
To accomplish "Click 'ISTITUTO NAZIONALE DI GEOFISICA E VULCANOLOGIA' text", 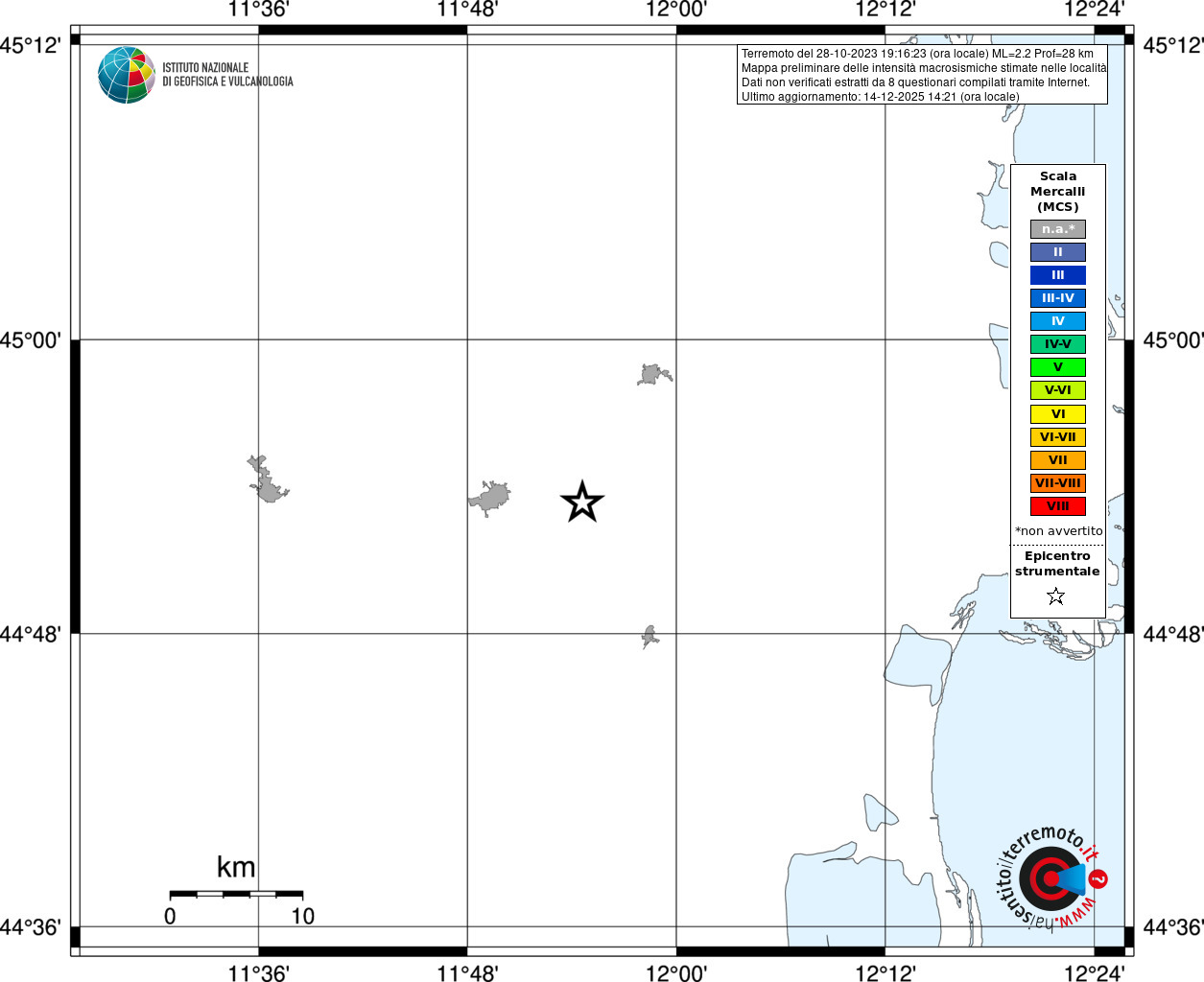I will click(x=227, y=75).
